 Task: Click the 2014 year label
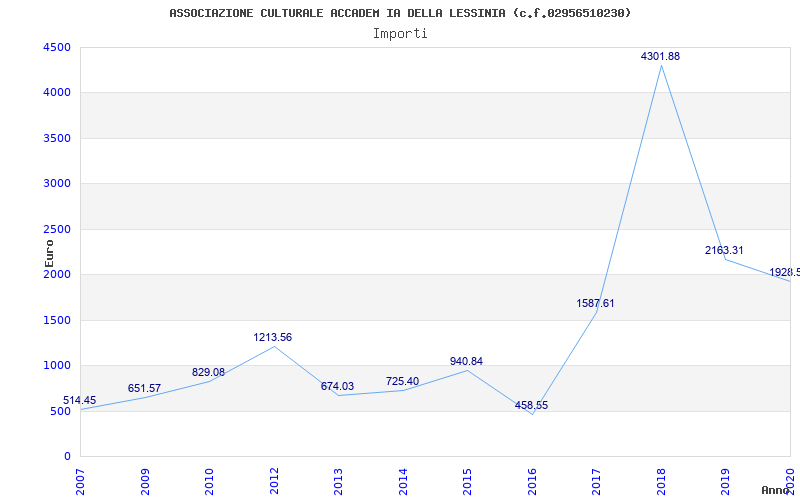403,482
